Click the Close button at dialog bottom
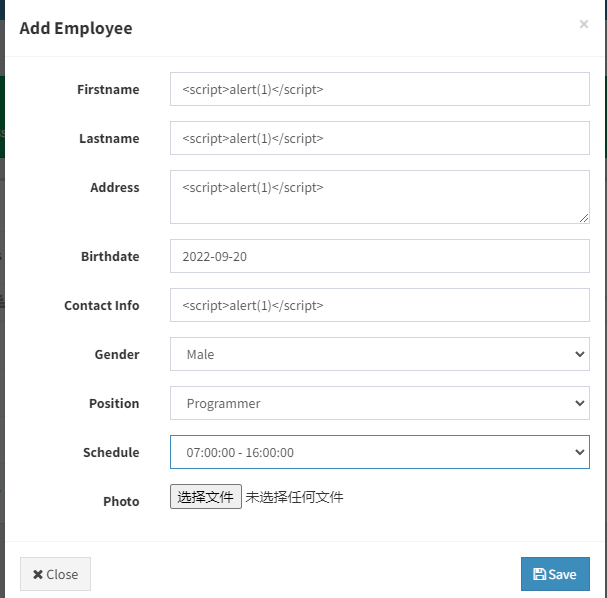 (x=55, y=574)
